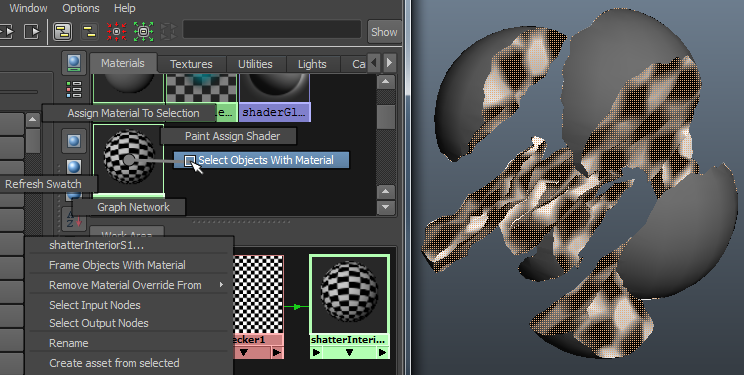Choose Refresh Swatch
Image resolution: width=744 pixels, height=375 pixels.
click(x=47, y=184)
